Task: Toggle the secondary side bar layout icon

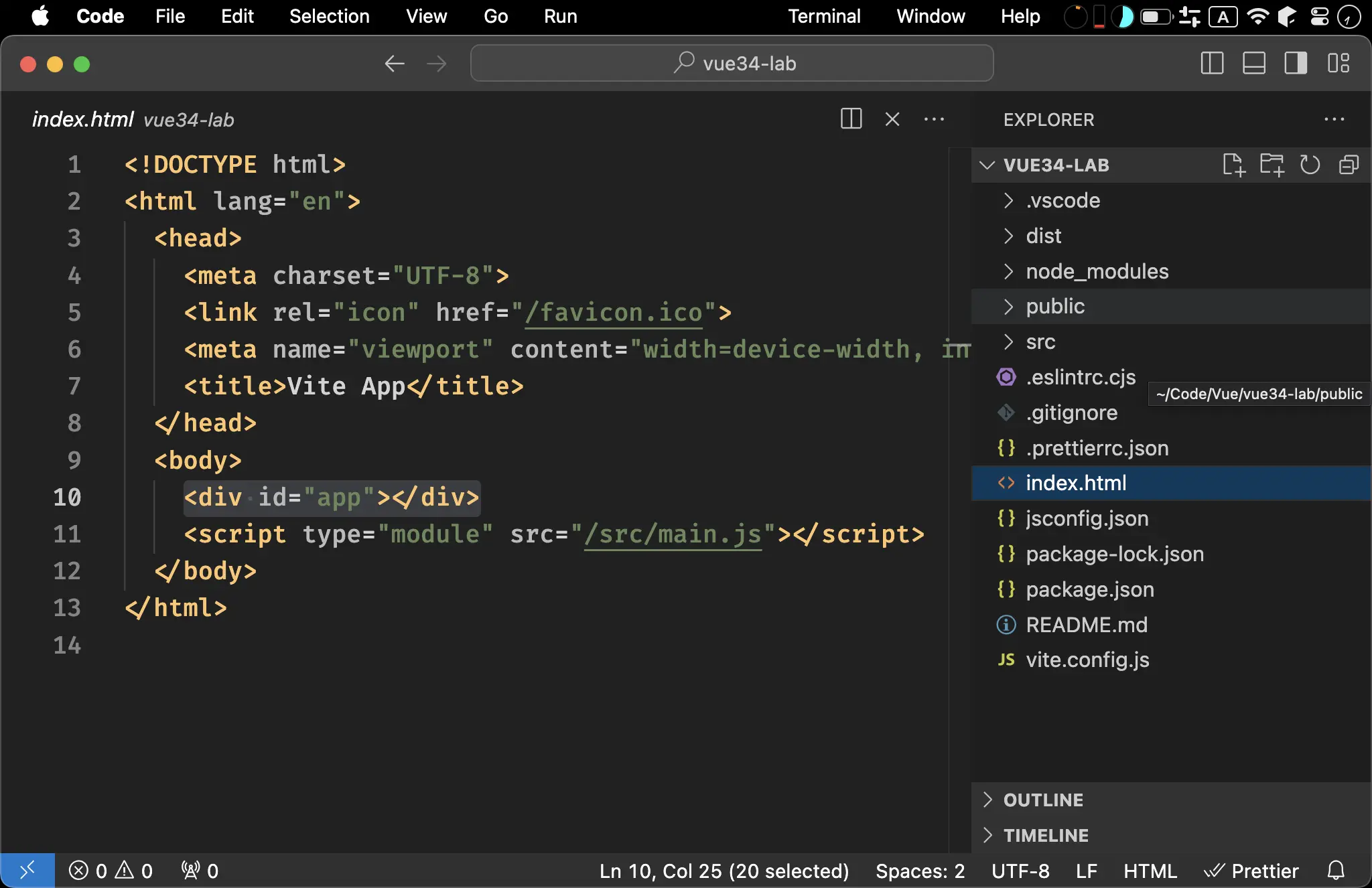Action: 1296,64
